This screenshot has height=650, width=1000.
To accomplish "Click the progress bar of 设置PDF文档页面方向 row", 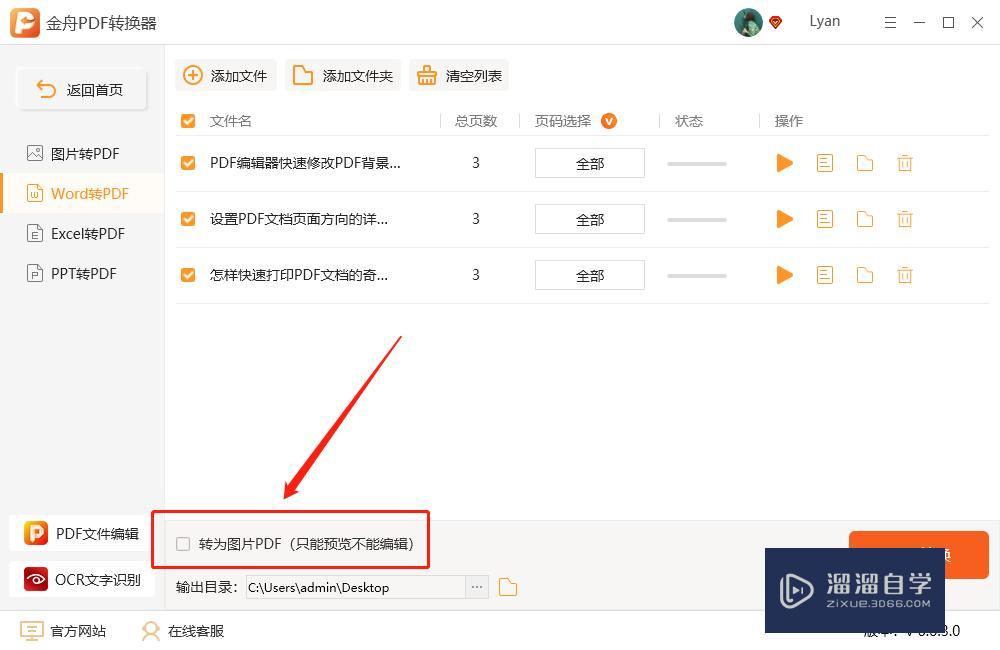I will click(x=696, y=220).
